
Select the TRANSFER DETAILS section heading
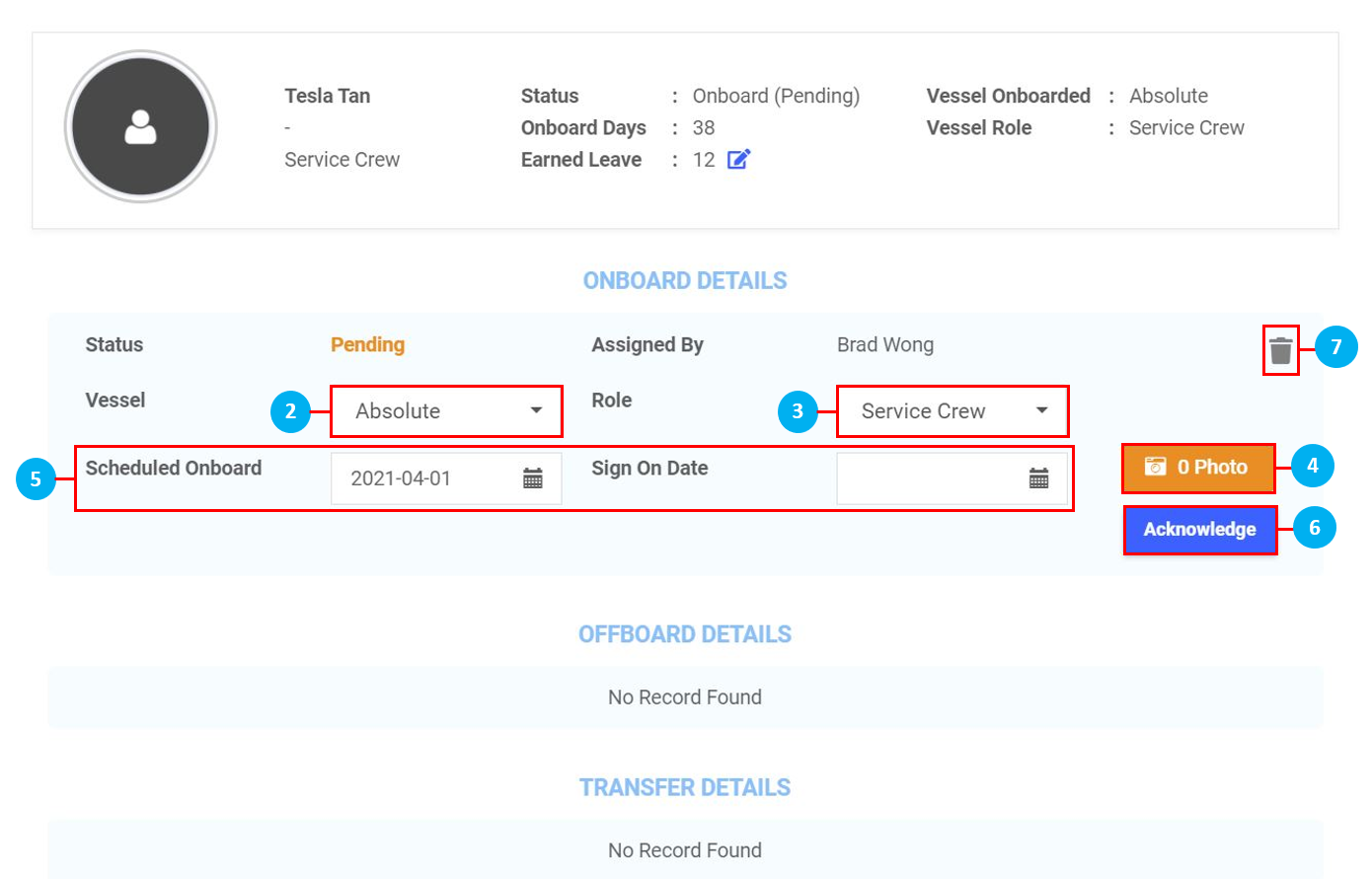(685, 788)
